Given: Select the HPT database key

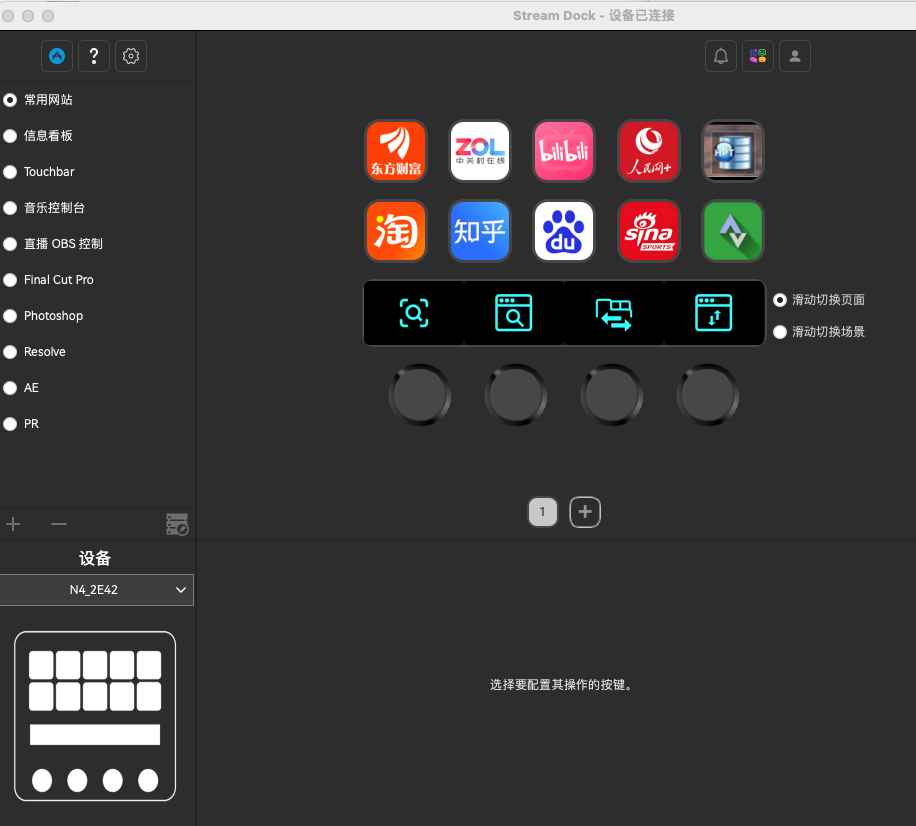Looking at the screenshot, I should coord(733,151).
